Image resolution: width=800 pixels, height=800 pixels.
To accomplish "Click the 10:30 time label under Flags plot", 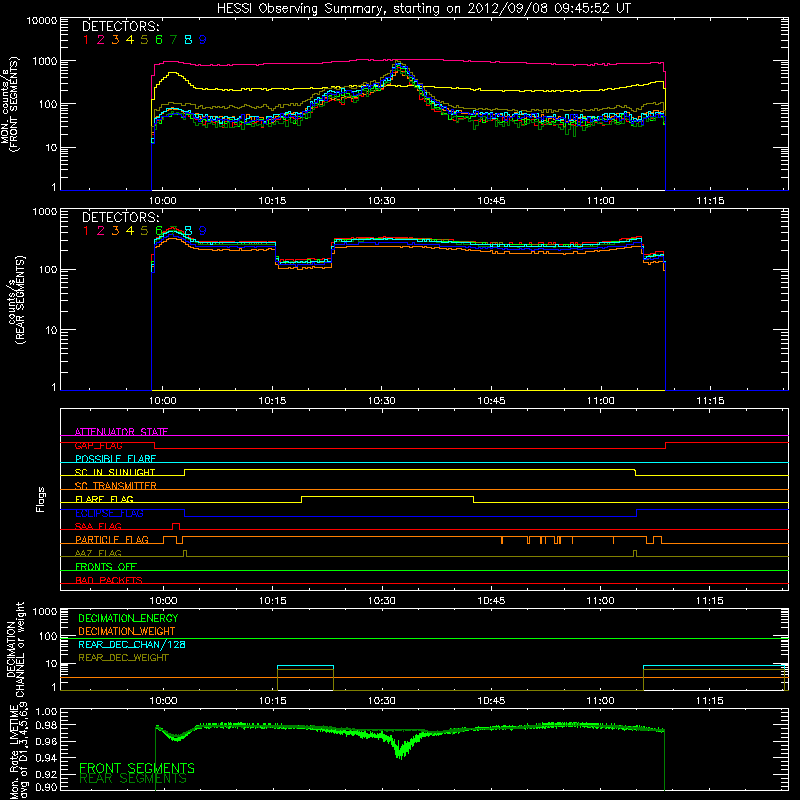I will tap(382, 601).
